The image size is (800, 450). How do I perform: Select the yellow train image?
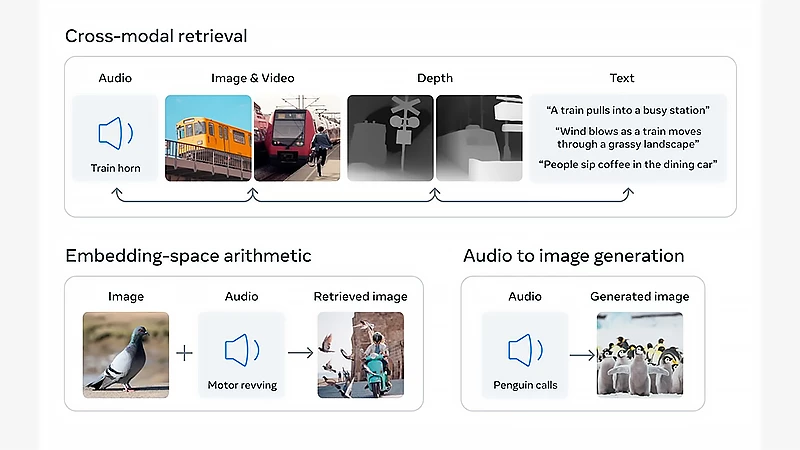[208, 138]
